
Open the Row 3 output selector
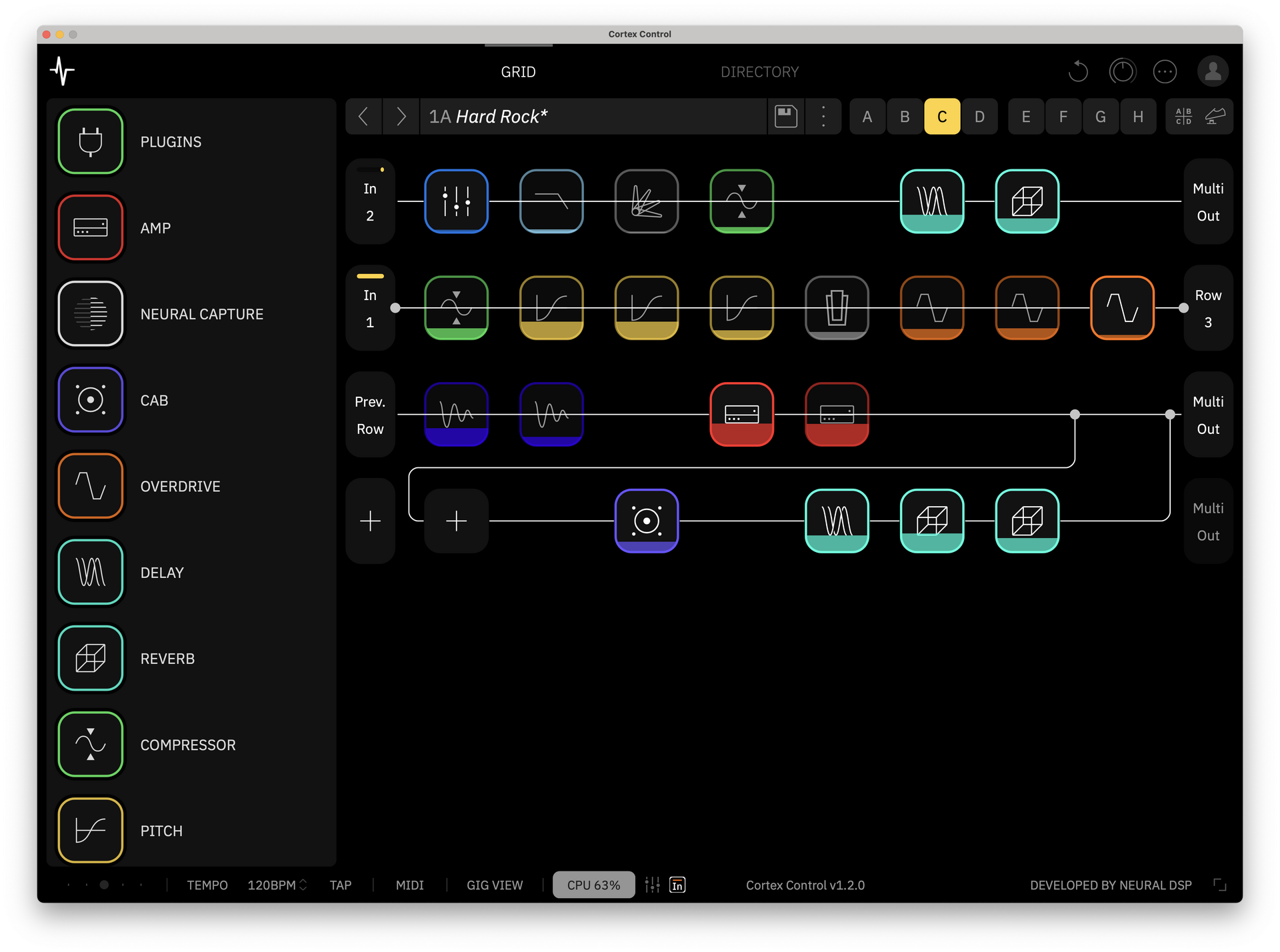click(1208, 308)
